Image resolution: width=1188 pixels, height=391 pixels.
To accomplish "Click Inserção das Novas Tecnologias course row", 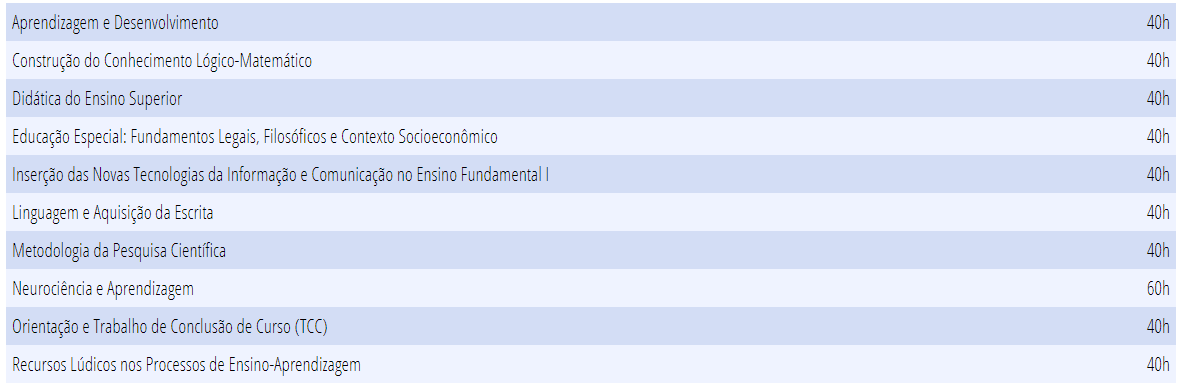I will click(591, 174).
